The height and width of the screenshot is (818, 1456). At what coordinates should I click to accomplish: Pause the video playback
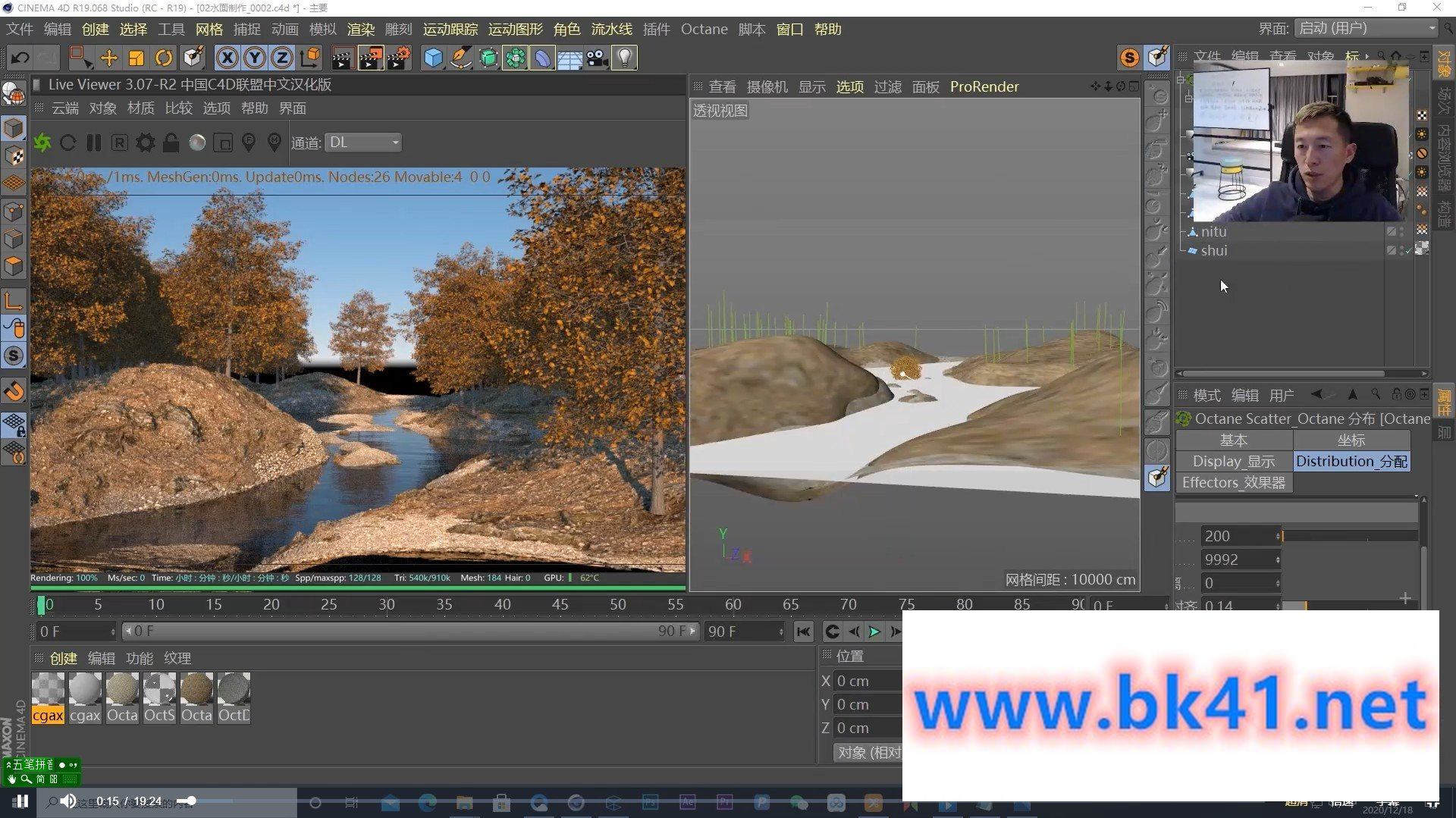coord(22,801)
